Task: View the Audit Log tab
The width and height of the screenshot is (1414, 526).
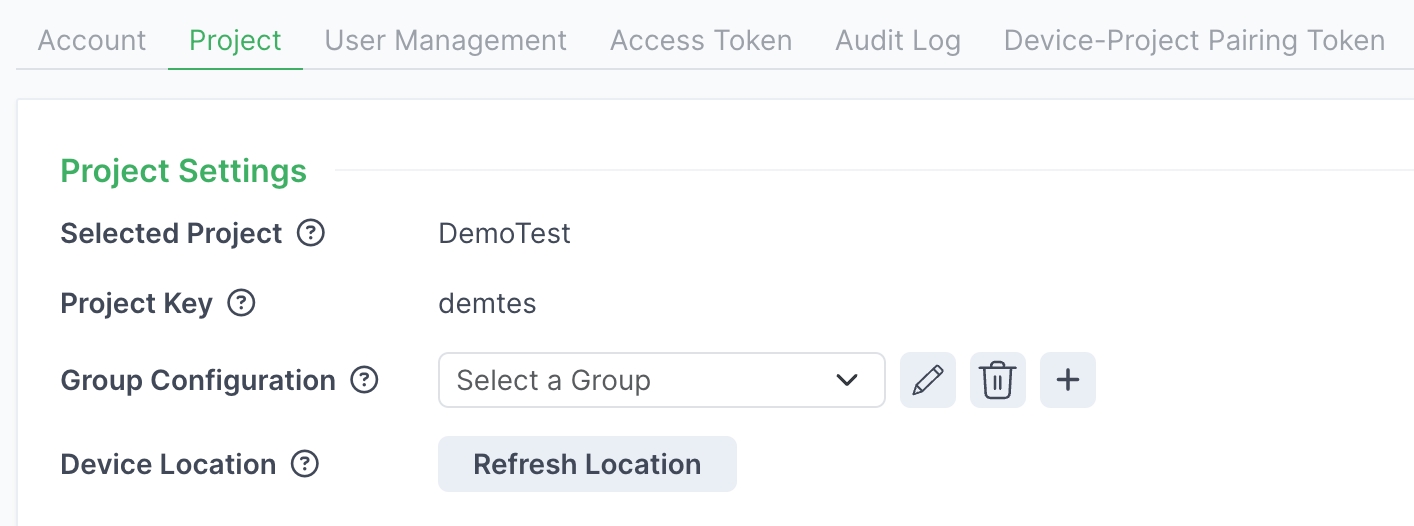Action: pos(898,41)
